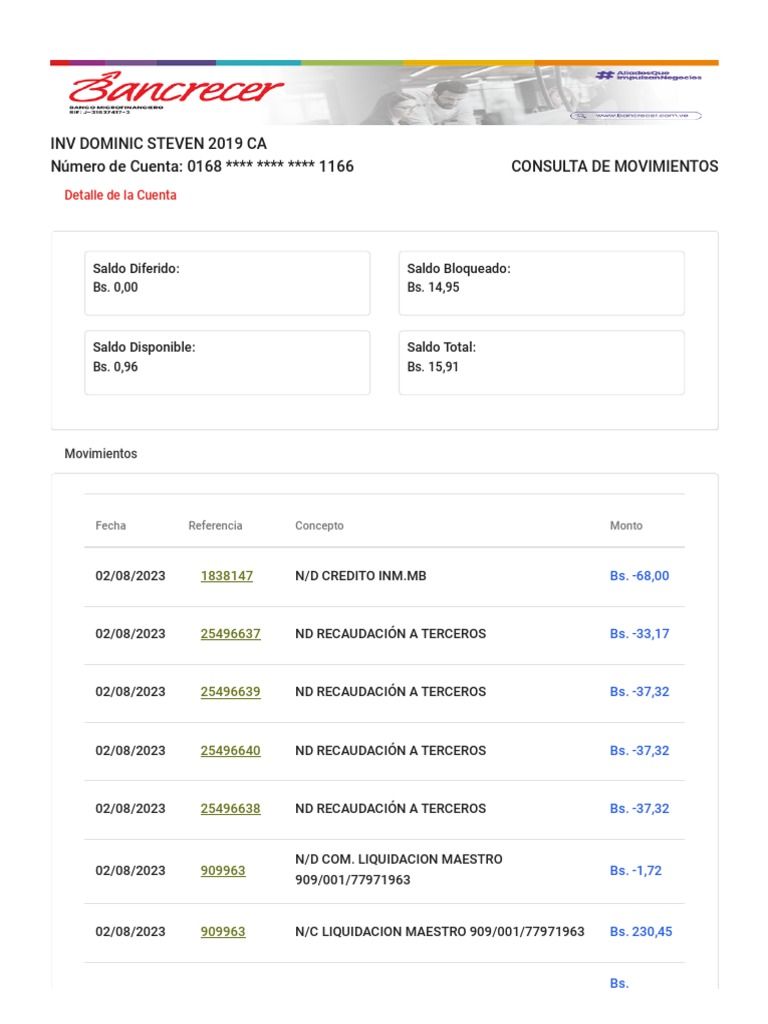Select N/C LIQUIDACION MAESTRO 909/001/77971963 concept
768x1024 pixels.
click(x=440, y=932)
